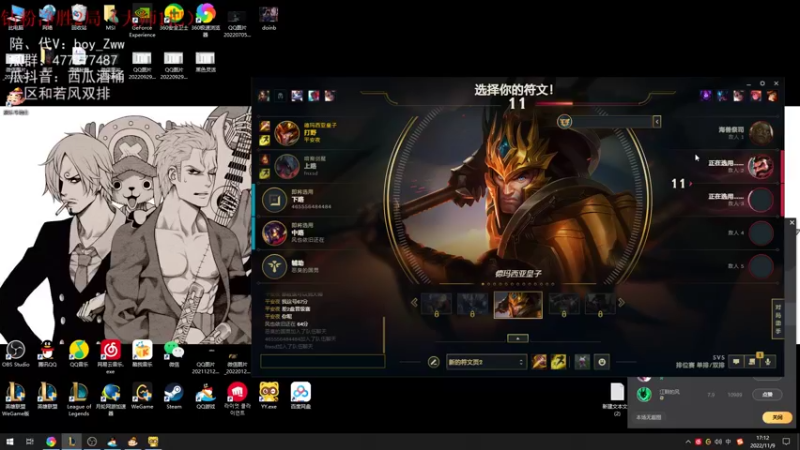Show next skins with right arrow

621,303
